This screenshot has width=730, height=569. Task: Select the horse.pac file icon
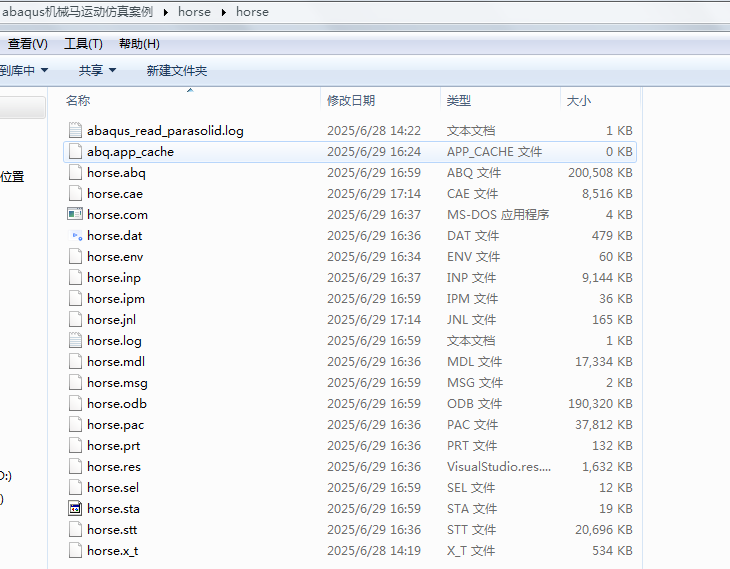tap(75, 424)
